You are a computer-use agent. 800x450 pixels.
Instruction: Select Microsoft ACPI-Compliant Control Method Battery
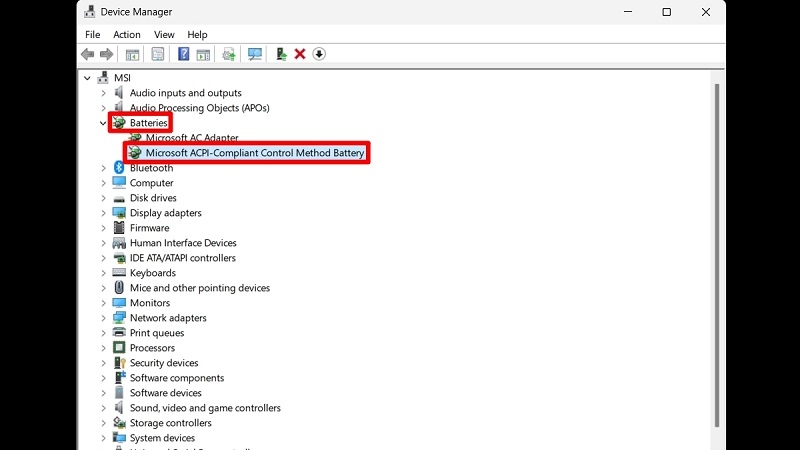pos(254,153)
